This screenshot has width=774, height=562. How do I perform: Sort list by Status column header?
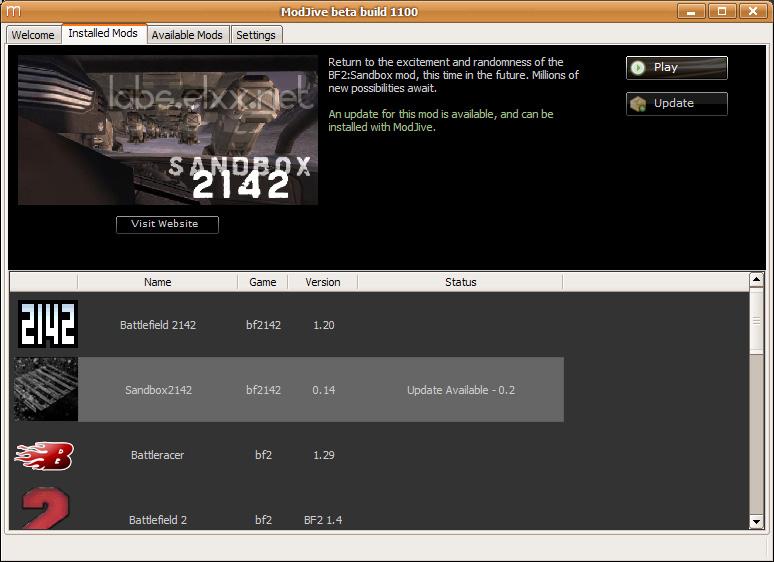pyautogui.click(x=461, y=282)
